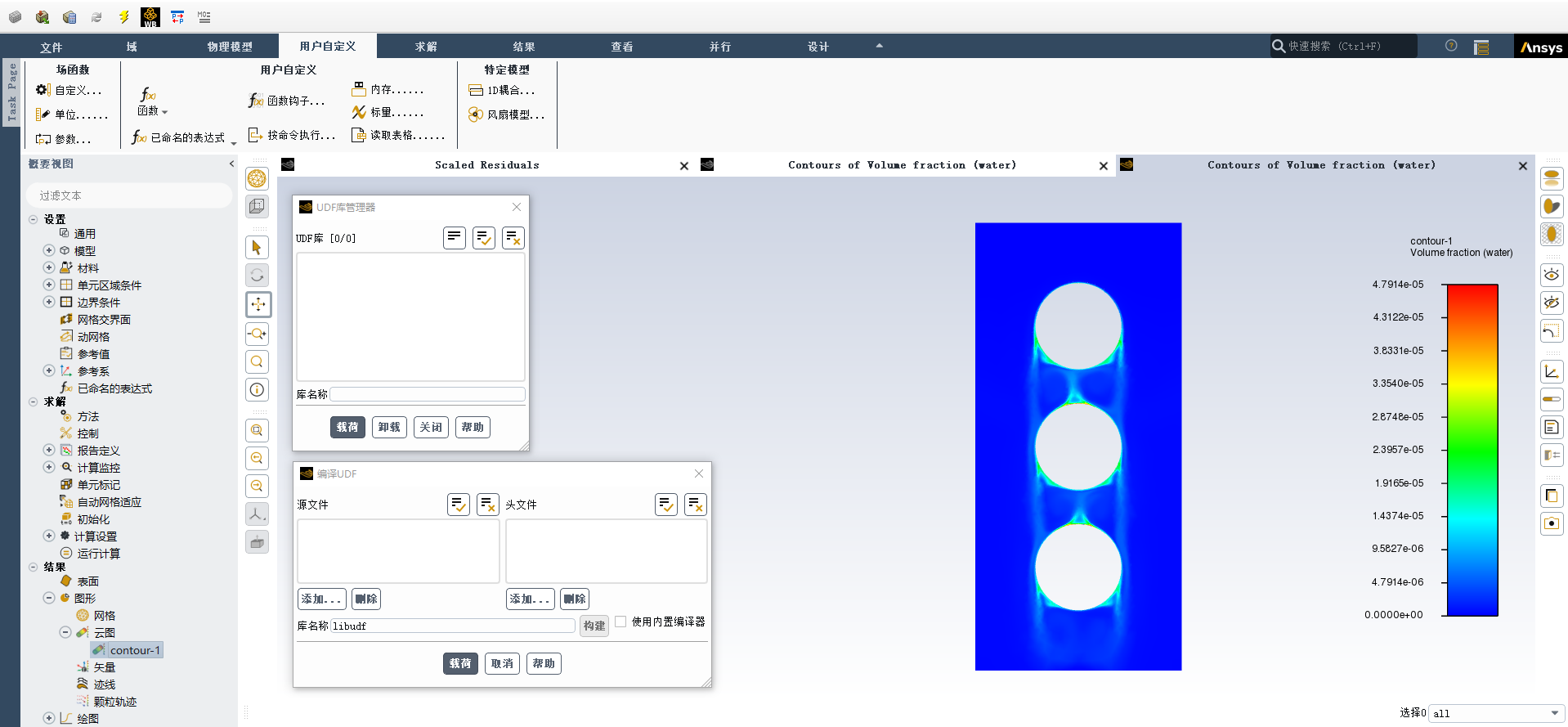Screen dimensions: 1568x727
Task: Click the quick search box (Ctrl+F)
Action: (x=1343, y=47)
